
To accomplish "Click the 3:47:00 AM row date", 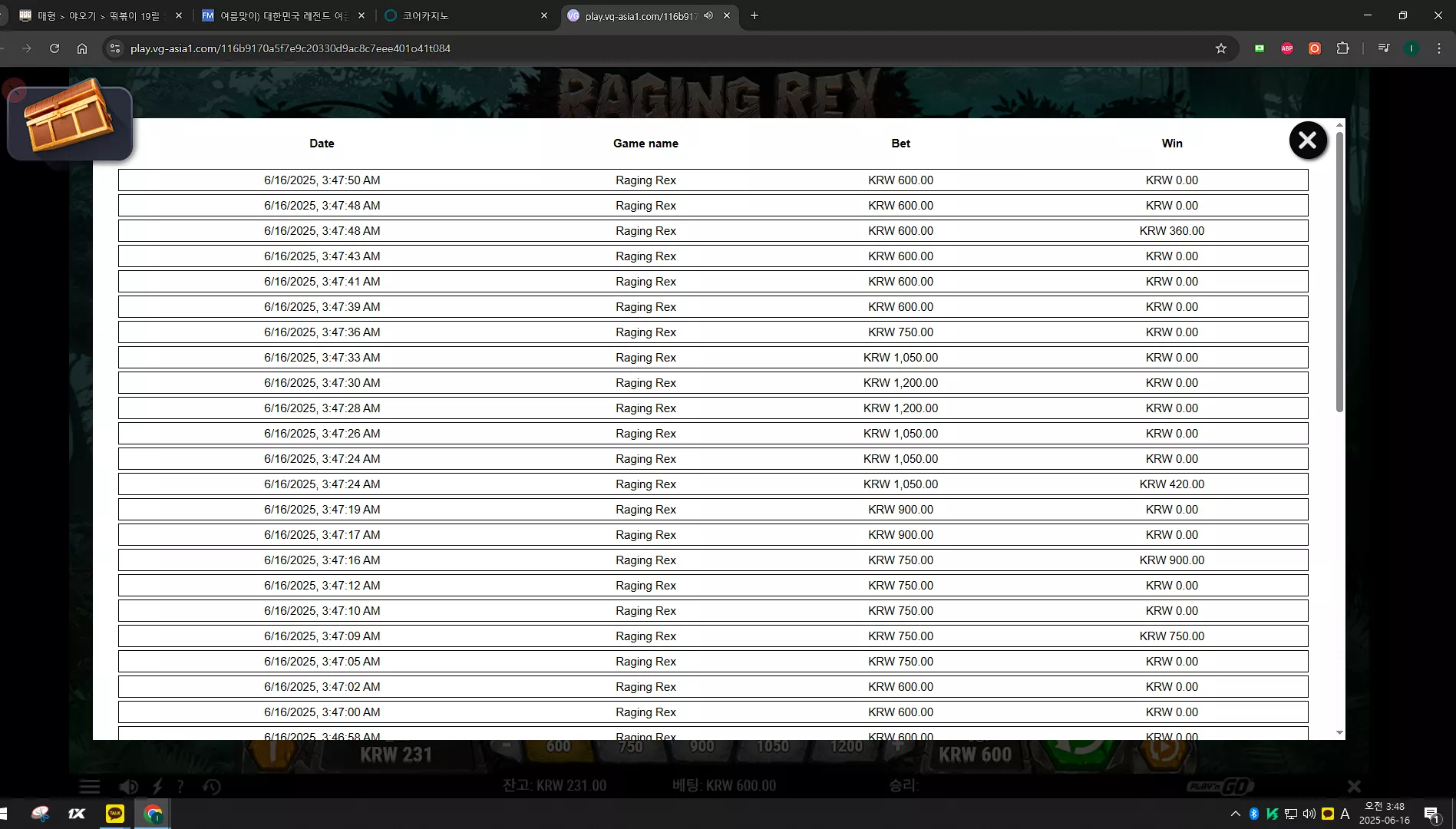I will coord(322,712).
